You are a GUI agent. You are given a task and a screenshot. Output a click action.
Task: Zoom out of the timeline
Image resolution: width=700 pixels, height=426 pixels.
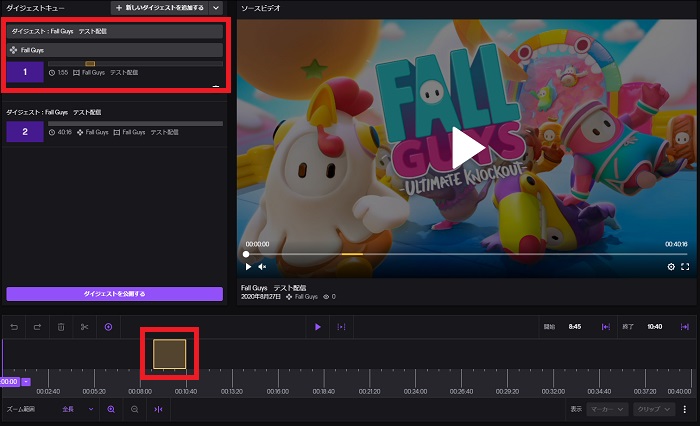click(x=134, y=409)
